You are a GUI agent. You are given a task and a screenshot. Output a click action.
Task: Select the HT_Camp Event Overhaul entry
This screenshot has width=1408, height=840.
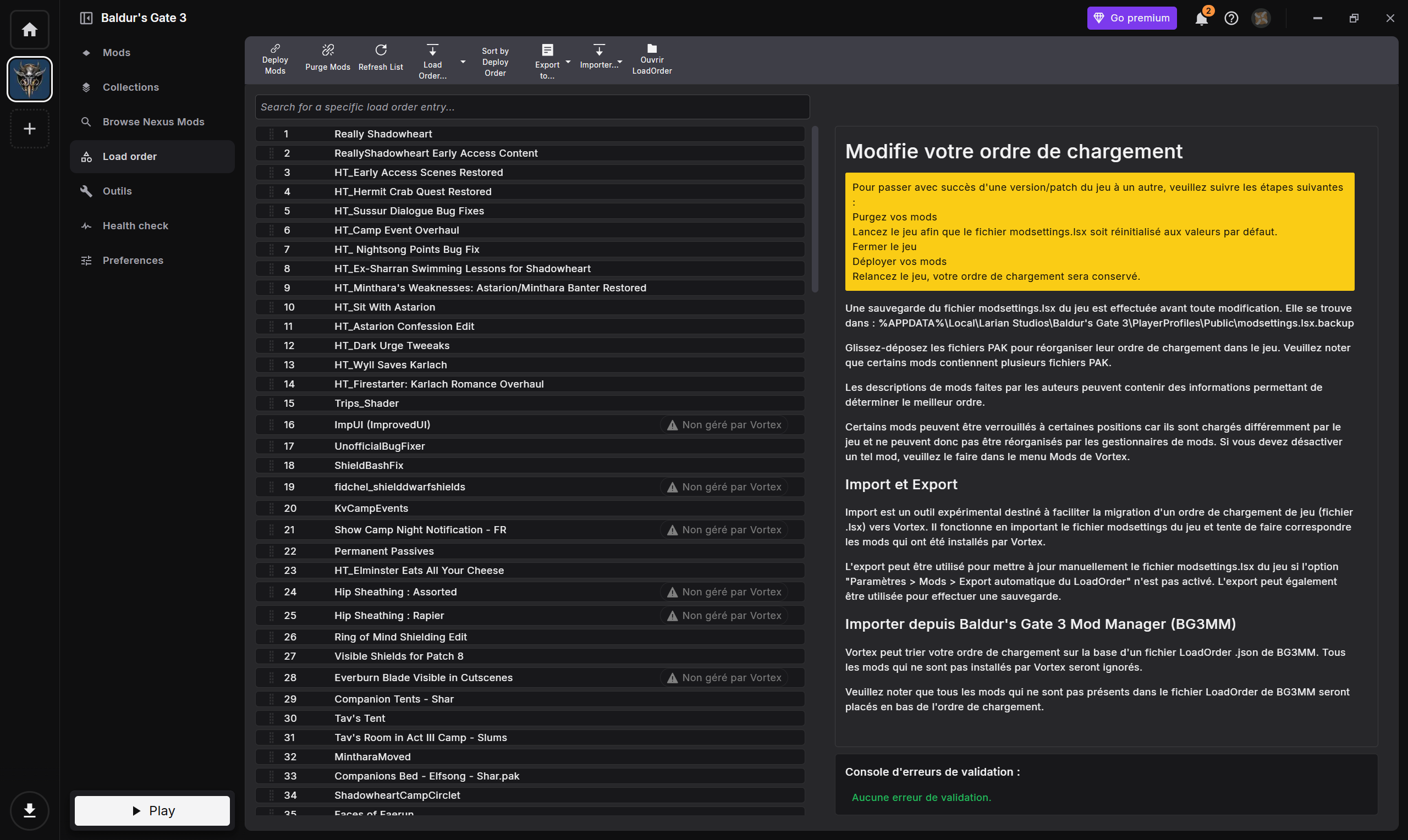(530, 230)
